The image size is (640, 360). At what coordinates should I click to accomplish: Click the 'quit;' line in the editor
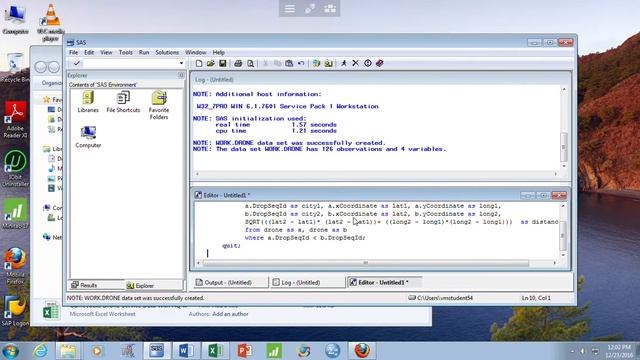click(231, 245)
